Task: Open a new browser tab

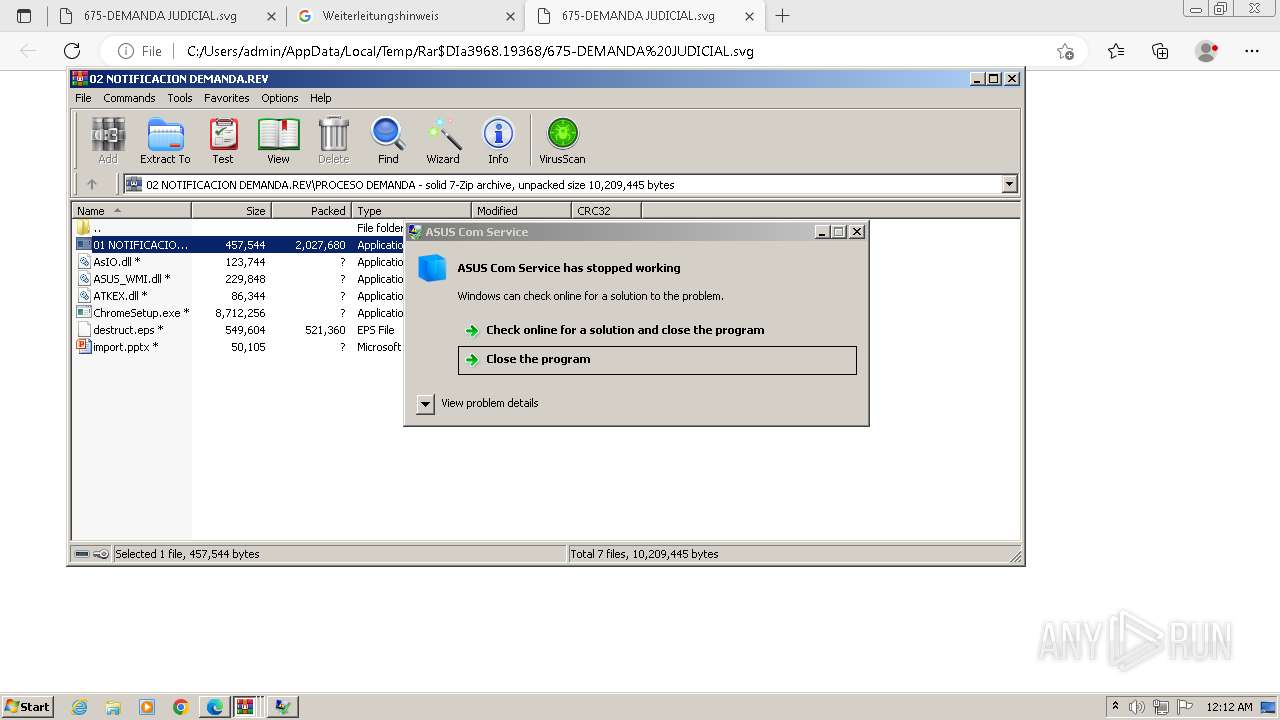Action: (783, 16)
